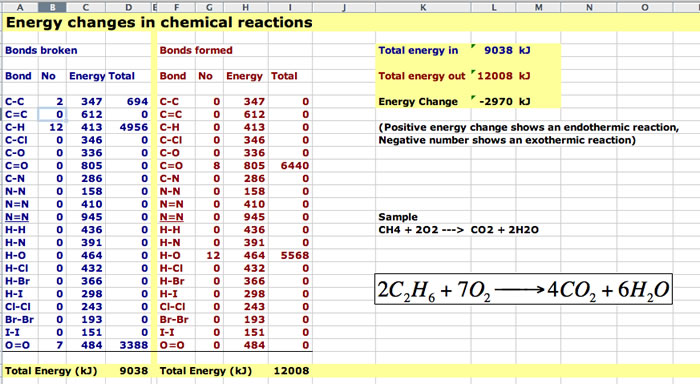Select column A header

pyautogui.click(x=20, y=7)
